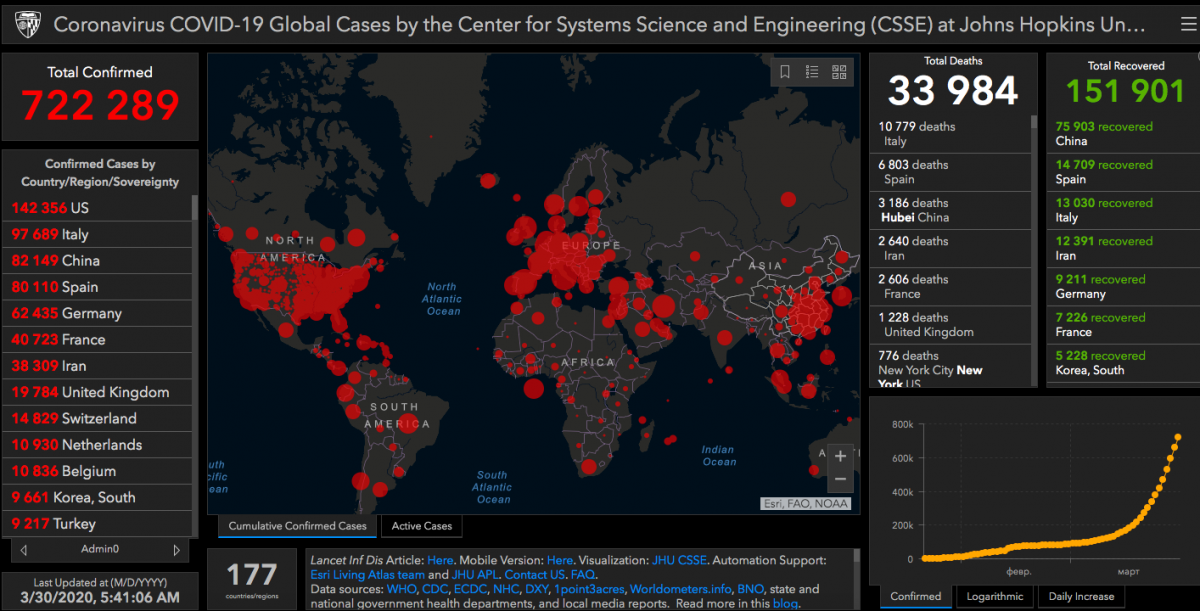This screenshot has height=611, width=1200.
Task: Click 7 226 recovered France entry
Action: (1123, 325)
